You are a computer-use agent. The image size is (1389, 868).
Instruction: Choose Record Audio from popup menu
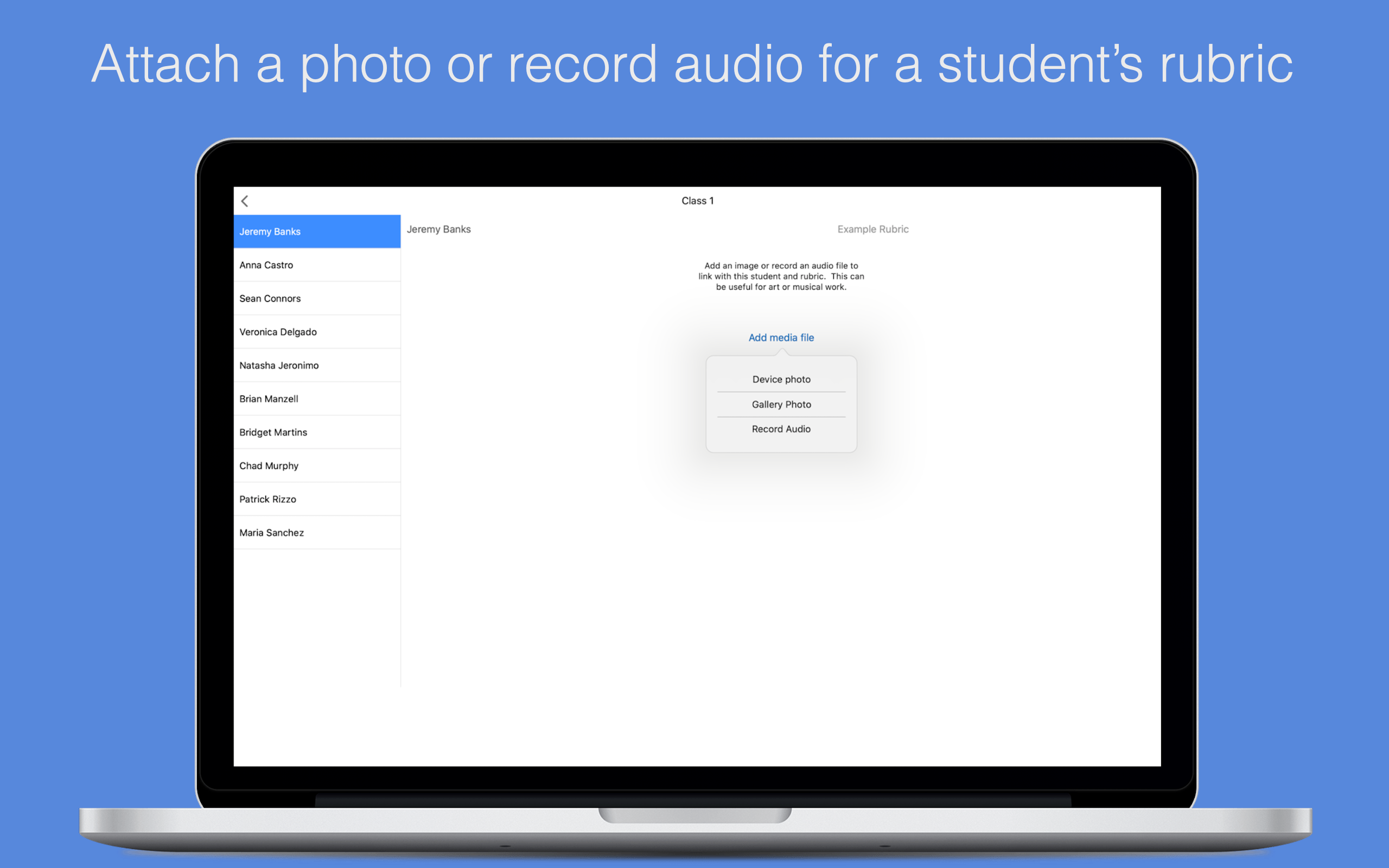pyautogui.click(x=781, y=429)
